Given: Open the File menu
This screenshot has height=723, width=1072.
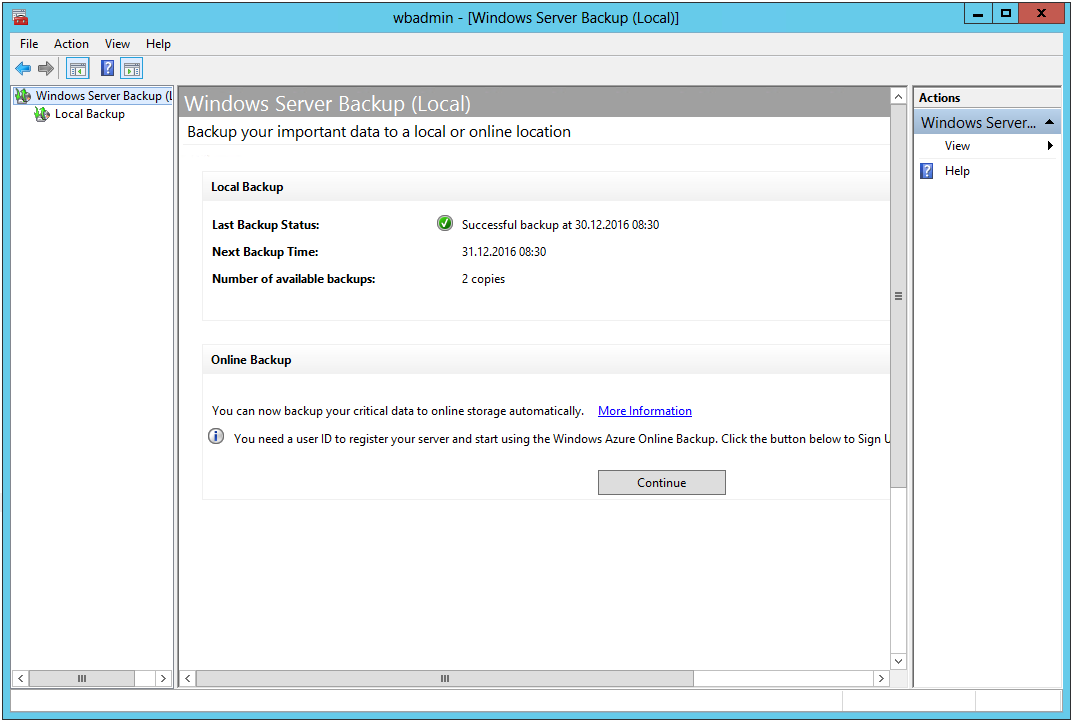Looking at the screenshot, I should [x=29, y=44].
